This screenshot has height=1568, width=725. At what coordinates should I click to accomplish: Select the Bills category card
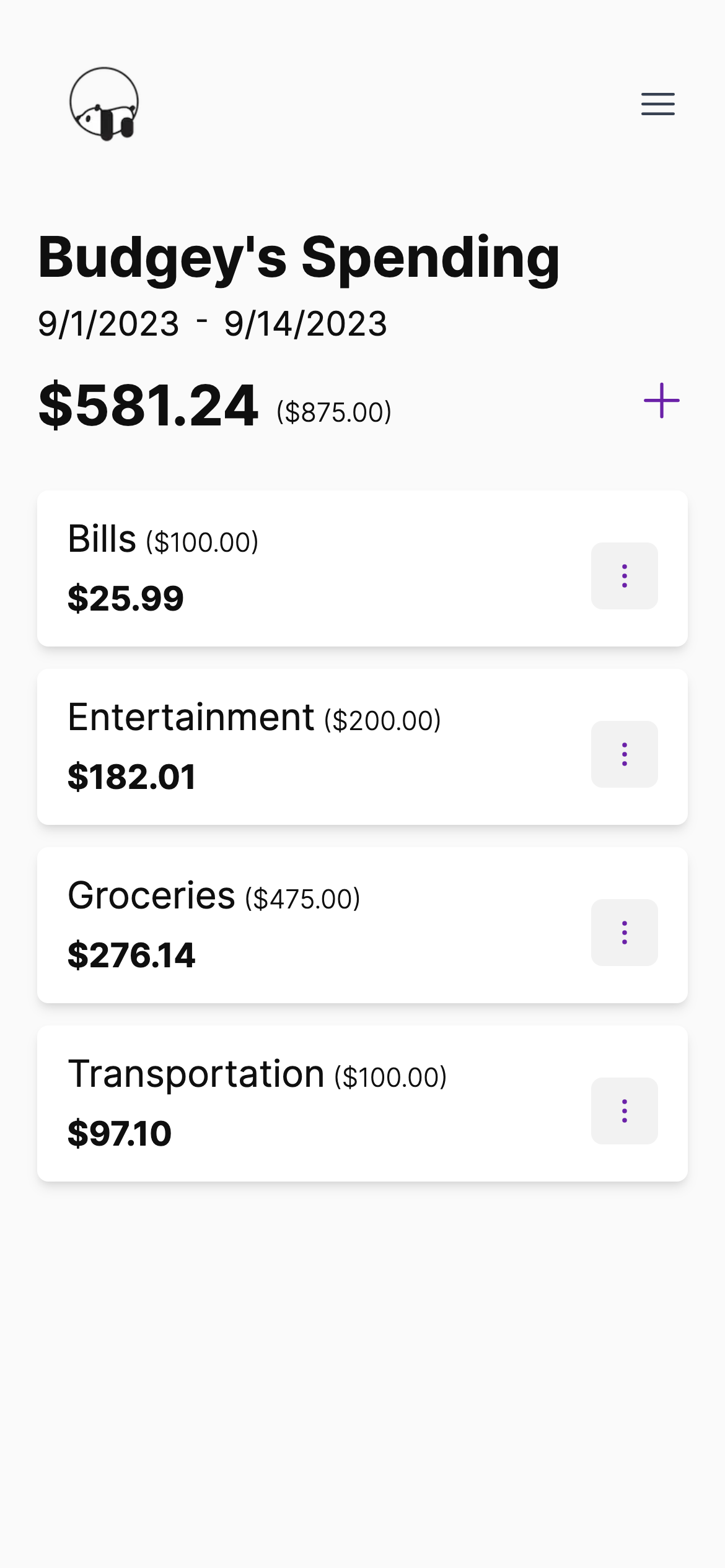(362, 568)
